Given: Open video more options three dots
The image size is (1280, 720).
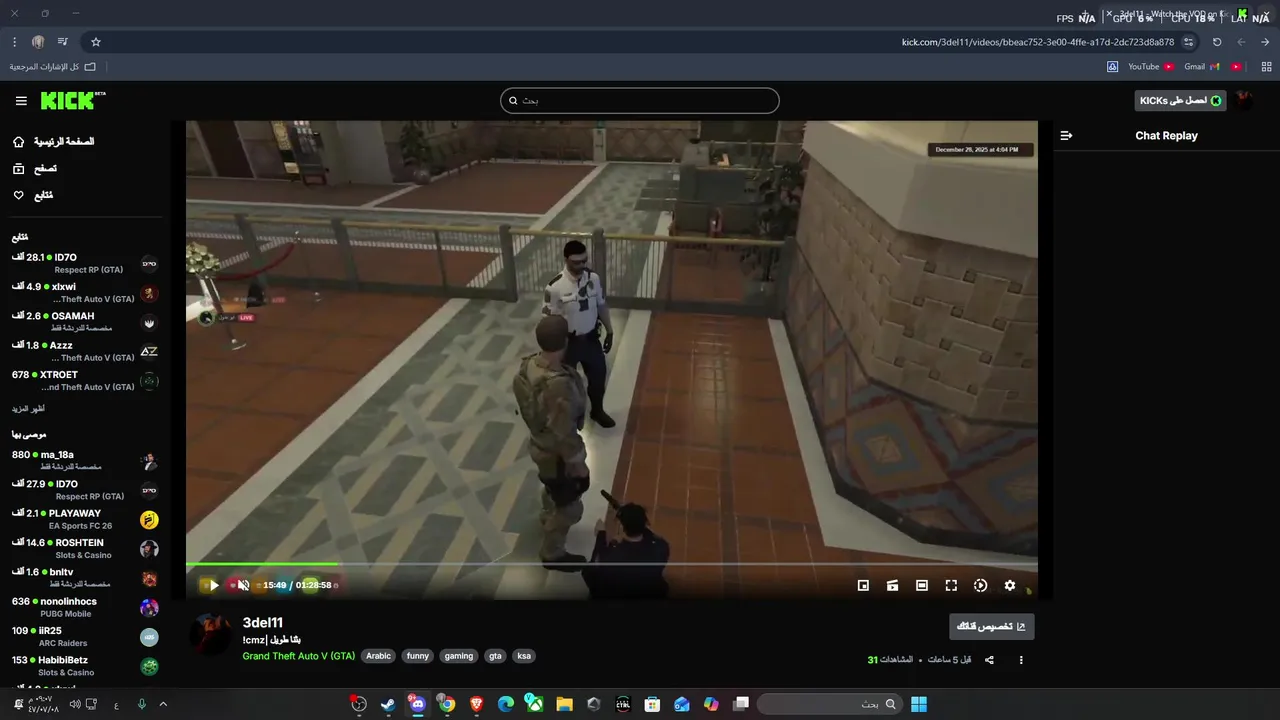Looking at the screenshot, I should [x=1021, y=660].
